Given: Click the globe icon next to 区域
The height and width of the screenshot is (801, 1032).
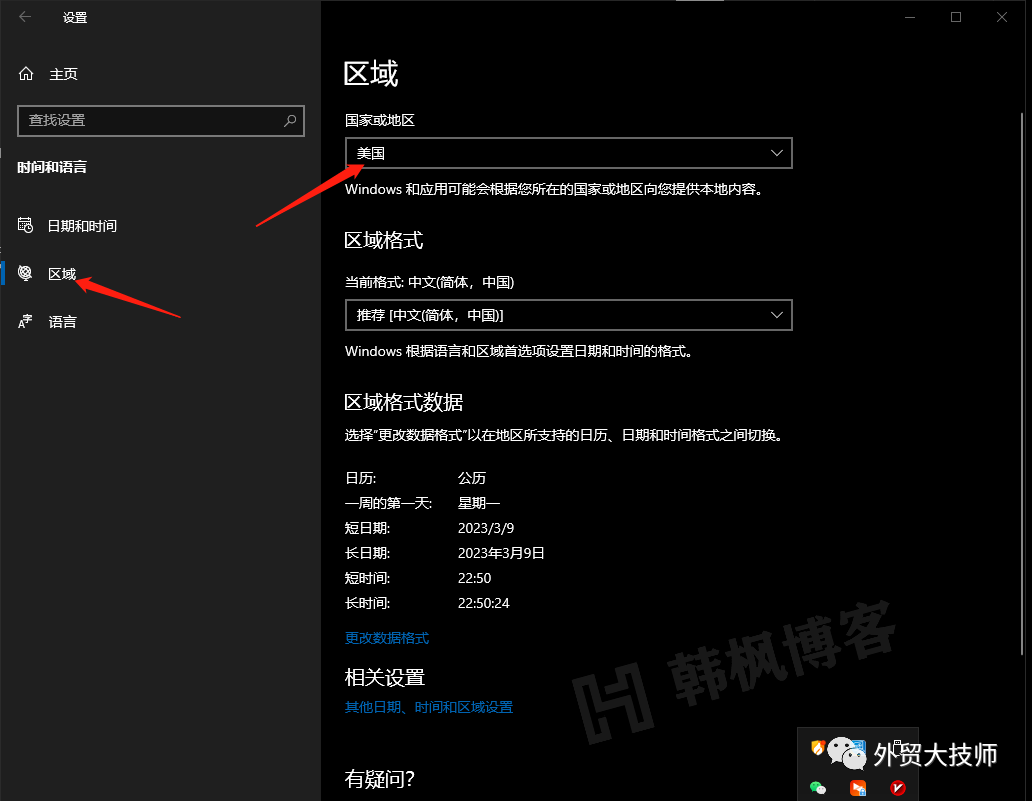Looking at the screenshot, I should click(x=25, y=273).
